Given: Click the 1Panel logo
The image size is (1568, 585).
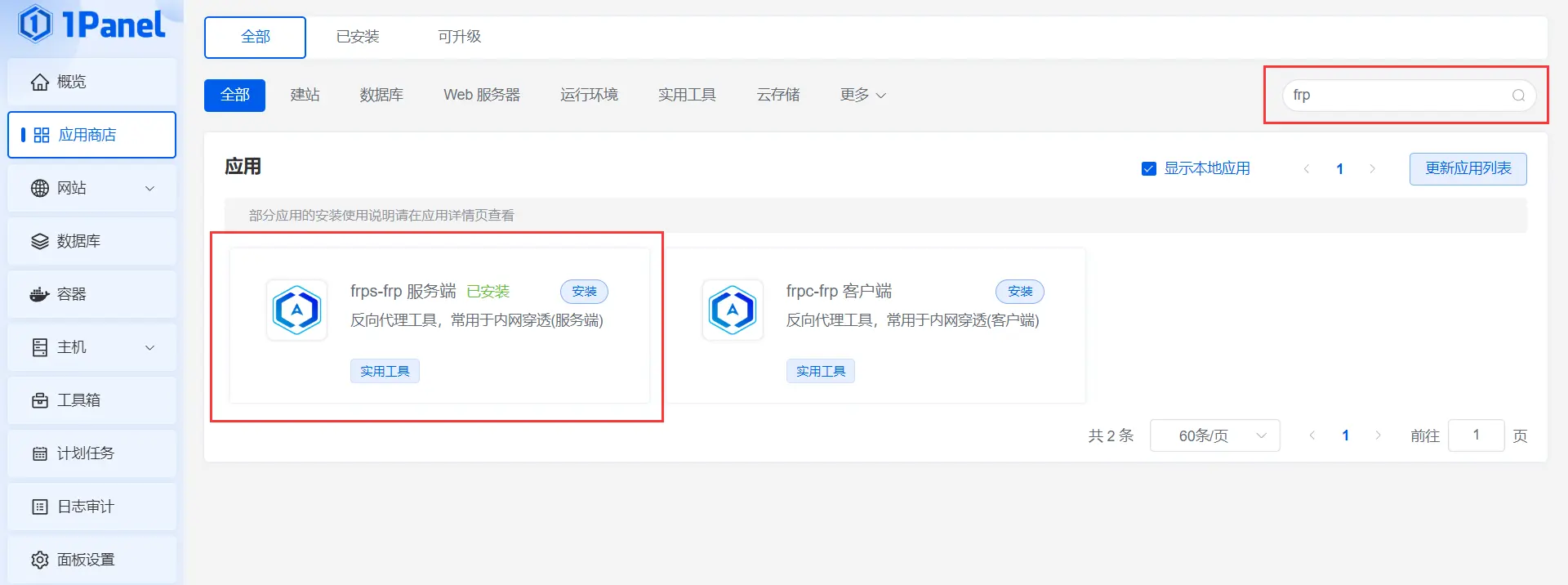Looking at the screenshot, I should [x=91, y=24].
